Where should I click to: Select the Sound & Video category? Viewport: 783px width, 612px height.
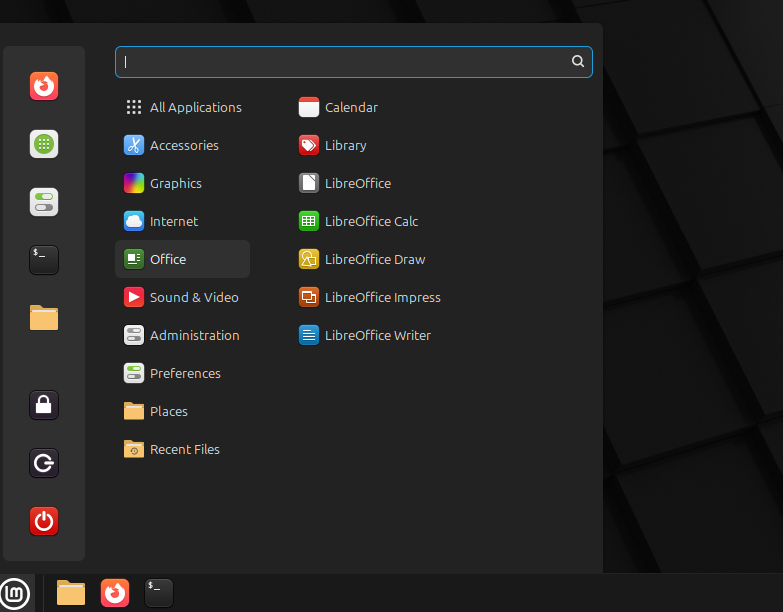183,297
